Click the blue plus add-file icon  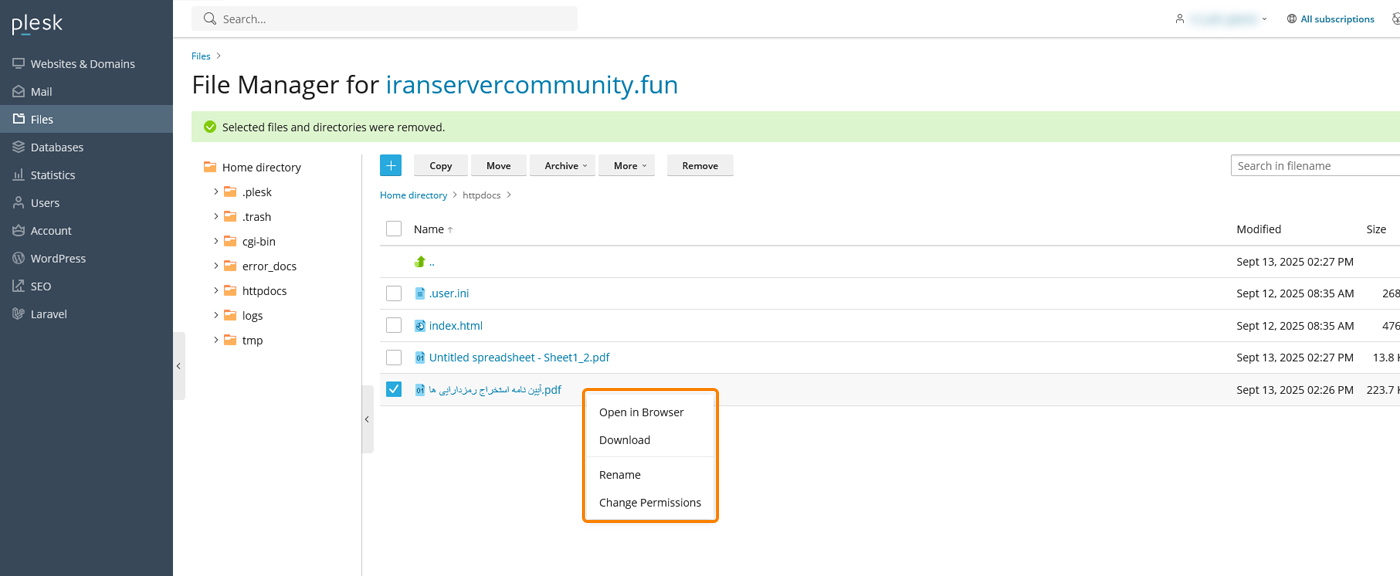pyautogui.click(x=390, y=166)
